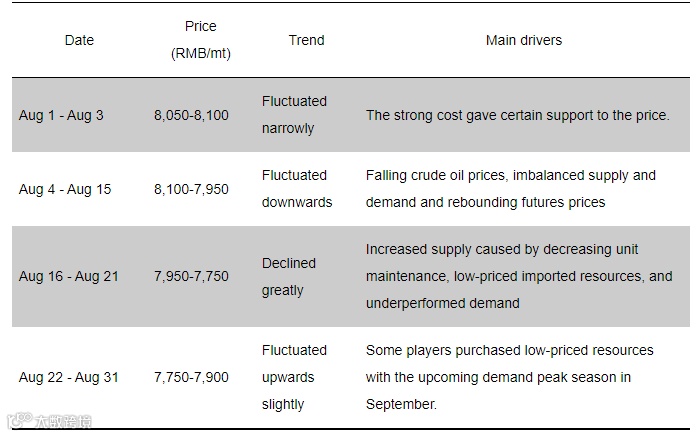Click the 7,950-7,750 price cell
Viewport: 696px width, 436px height.
[191, 276]
